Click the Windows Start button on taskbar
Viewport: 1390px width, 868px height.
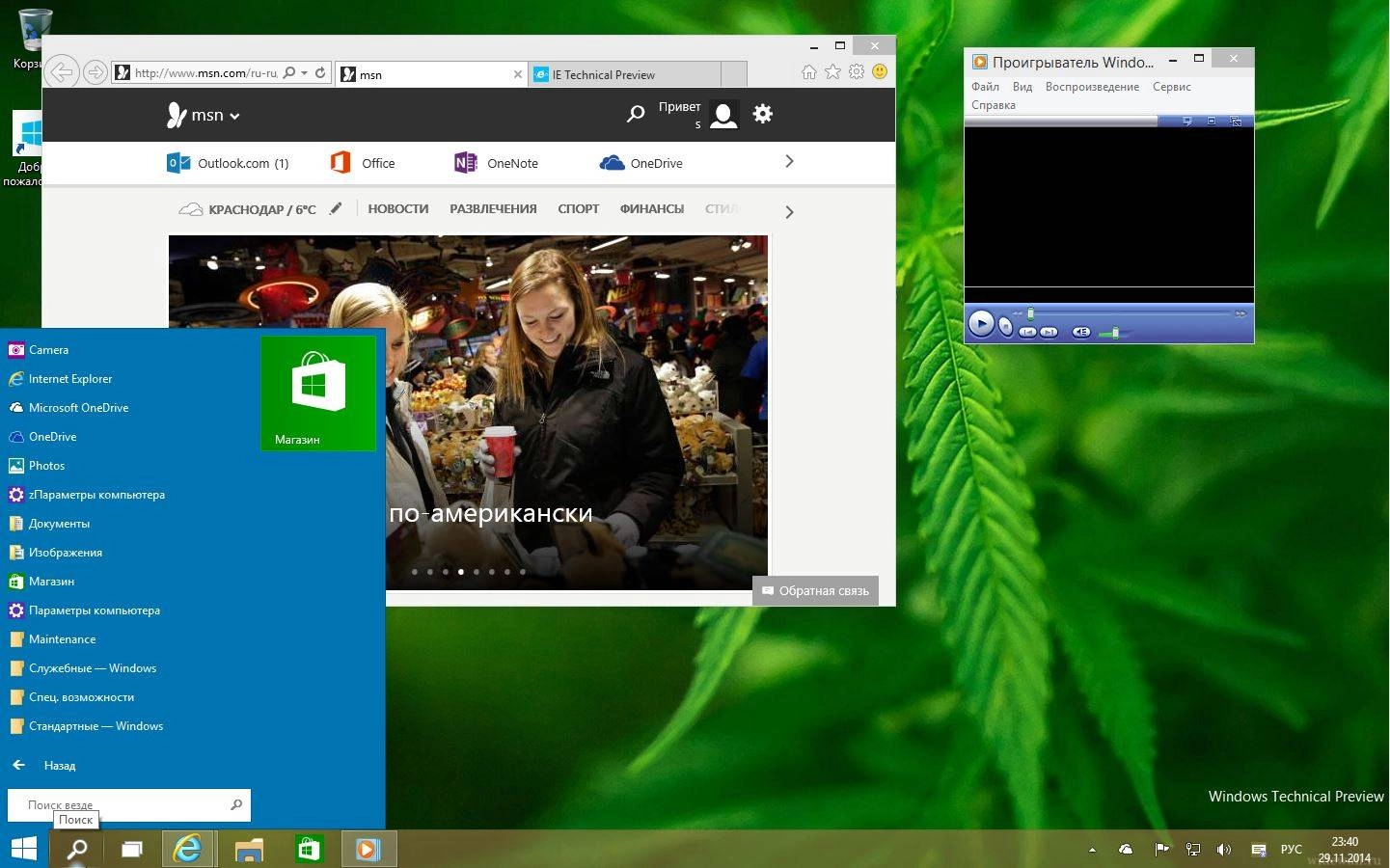coord(24,849)
